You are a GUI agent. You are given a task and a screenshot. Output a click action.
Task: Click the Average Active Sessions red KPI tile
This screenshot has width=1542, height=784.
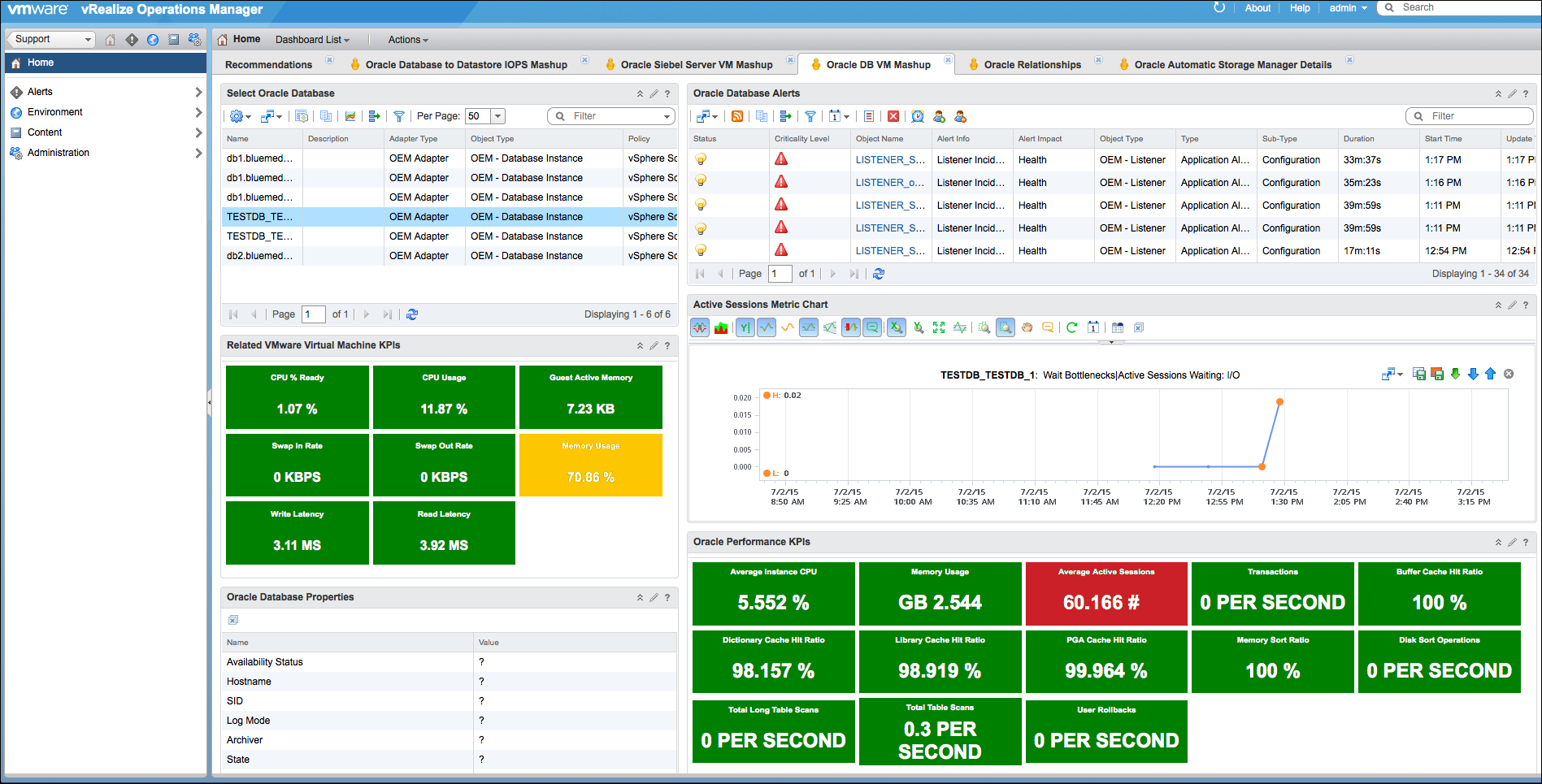(1106, 594)
